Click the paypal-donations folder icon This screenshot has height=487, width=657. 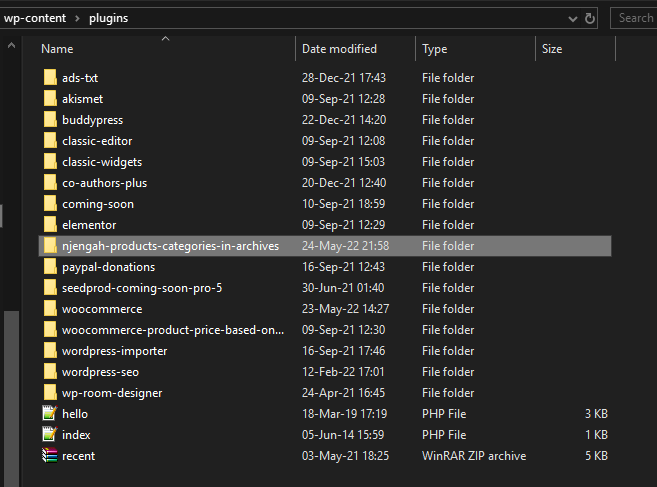pos(50,267)
